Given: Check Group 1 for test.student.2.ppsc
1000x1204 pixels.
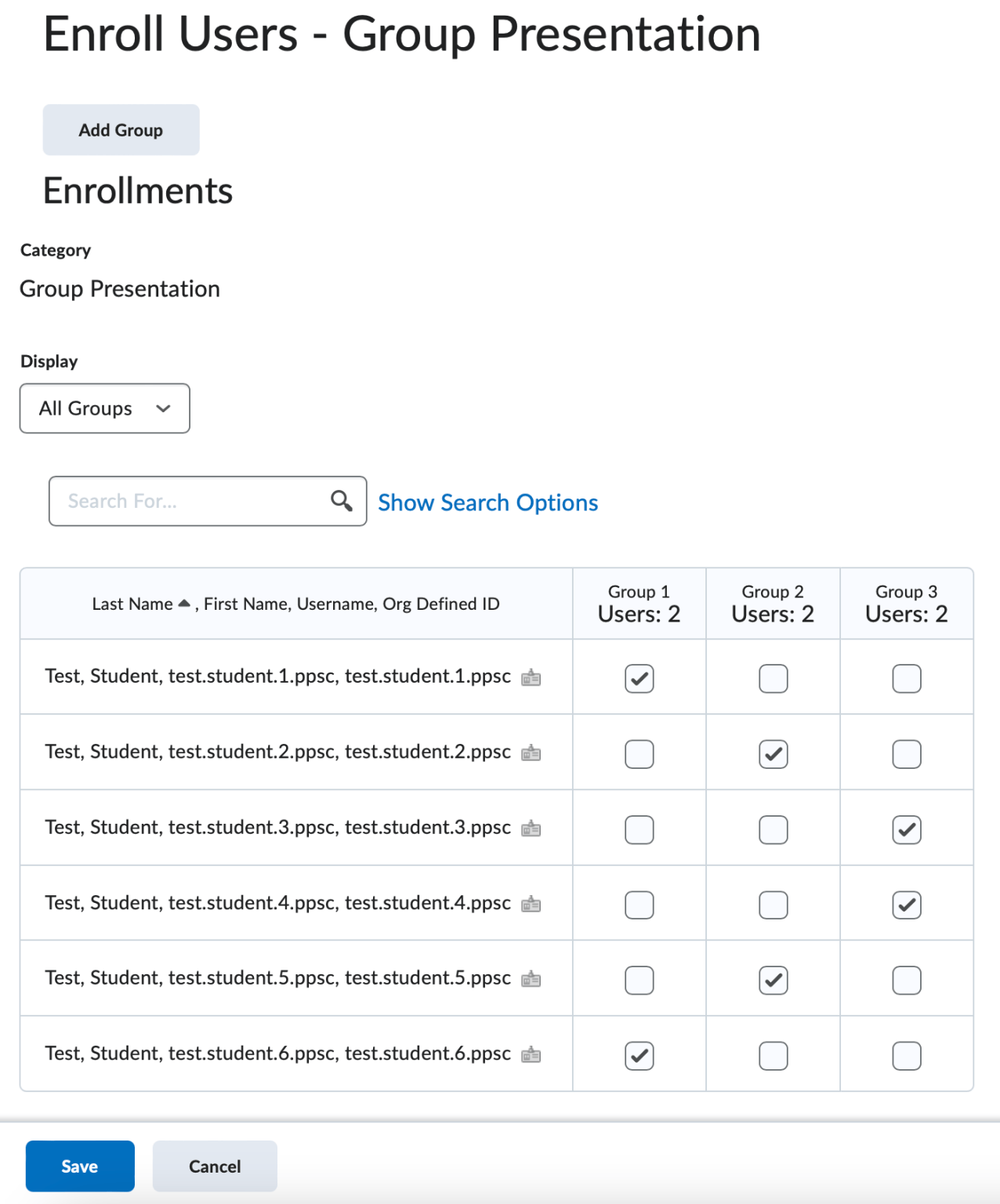Looking at the screenshot, I should (x=639, y=754).
